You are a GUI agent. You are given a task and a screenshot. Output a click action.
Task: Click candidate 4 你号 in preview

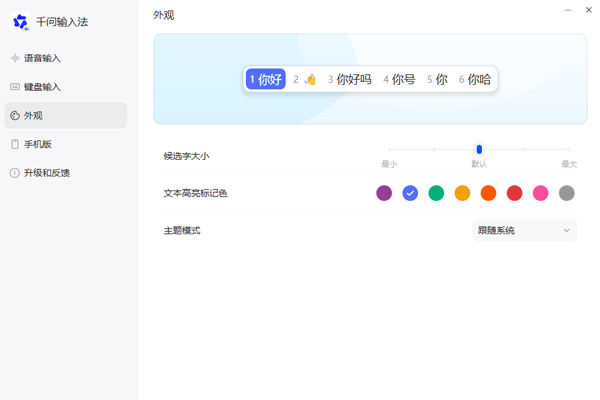[x=399, y=79]
